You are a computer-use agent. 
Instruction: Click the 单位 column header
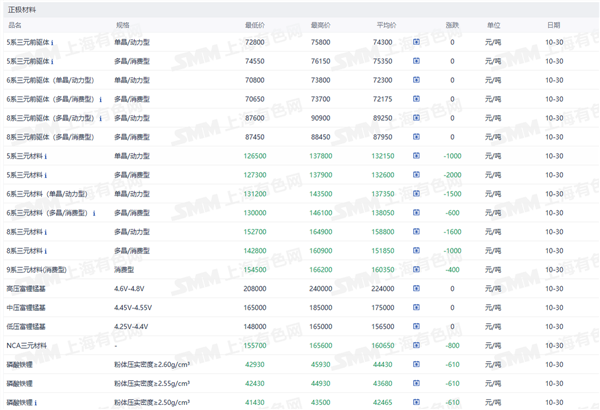tap(494, 25)
